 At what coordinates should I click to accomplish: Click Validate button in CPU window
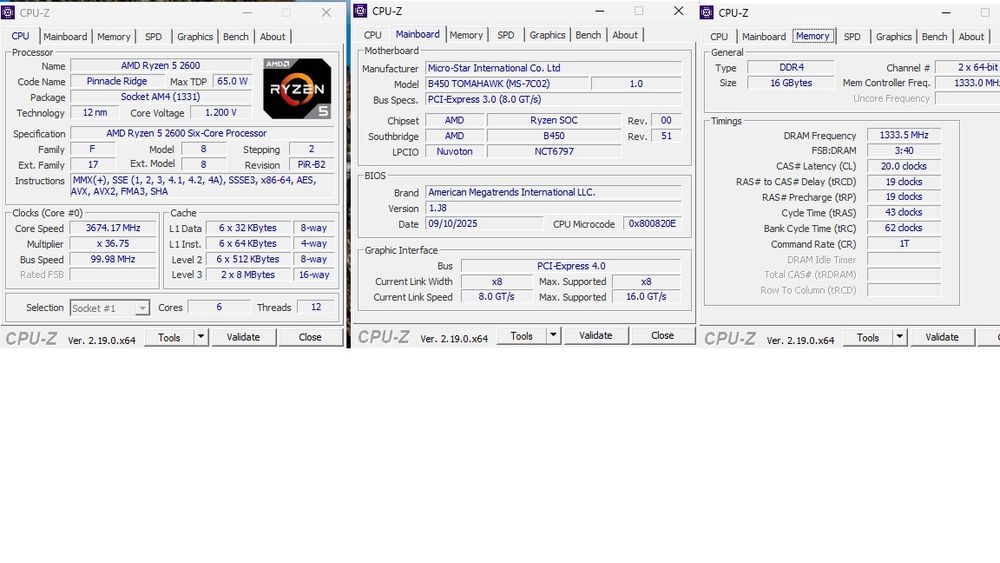pos(243,337)
